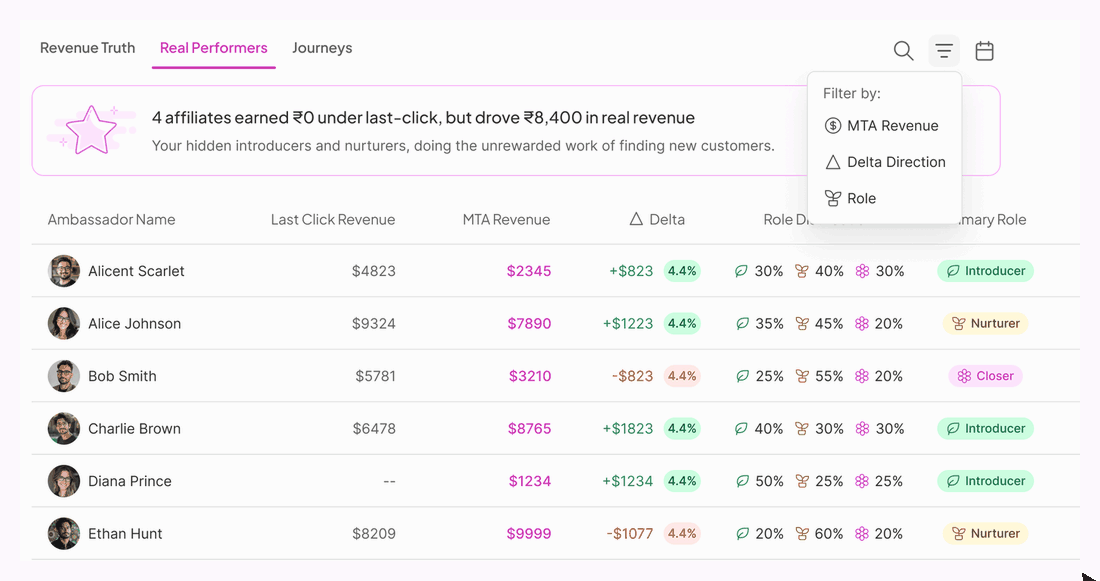Click the name Ethan Hunt

[x=125, y=534]
